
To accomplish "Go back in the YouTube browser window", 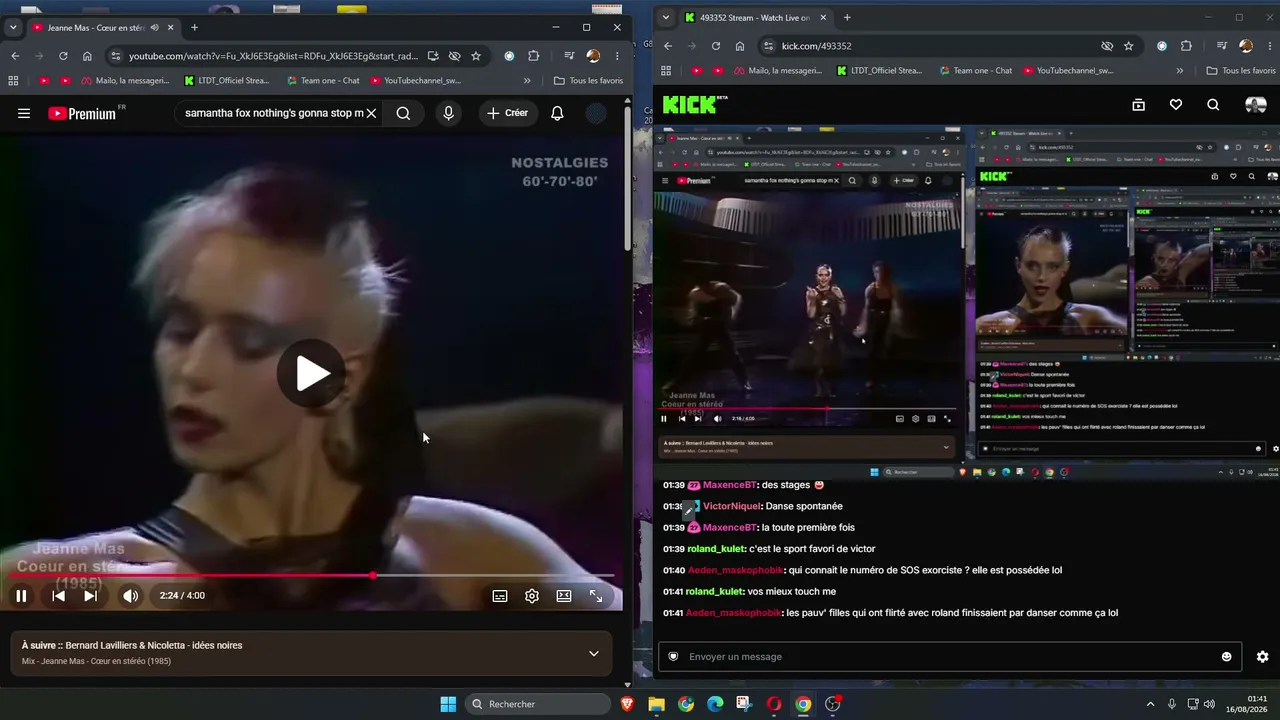I will (14, 56).
